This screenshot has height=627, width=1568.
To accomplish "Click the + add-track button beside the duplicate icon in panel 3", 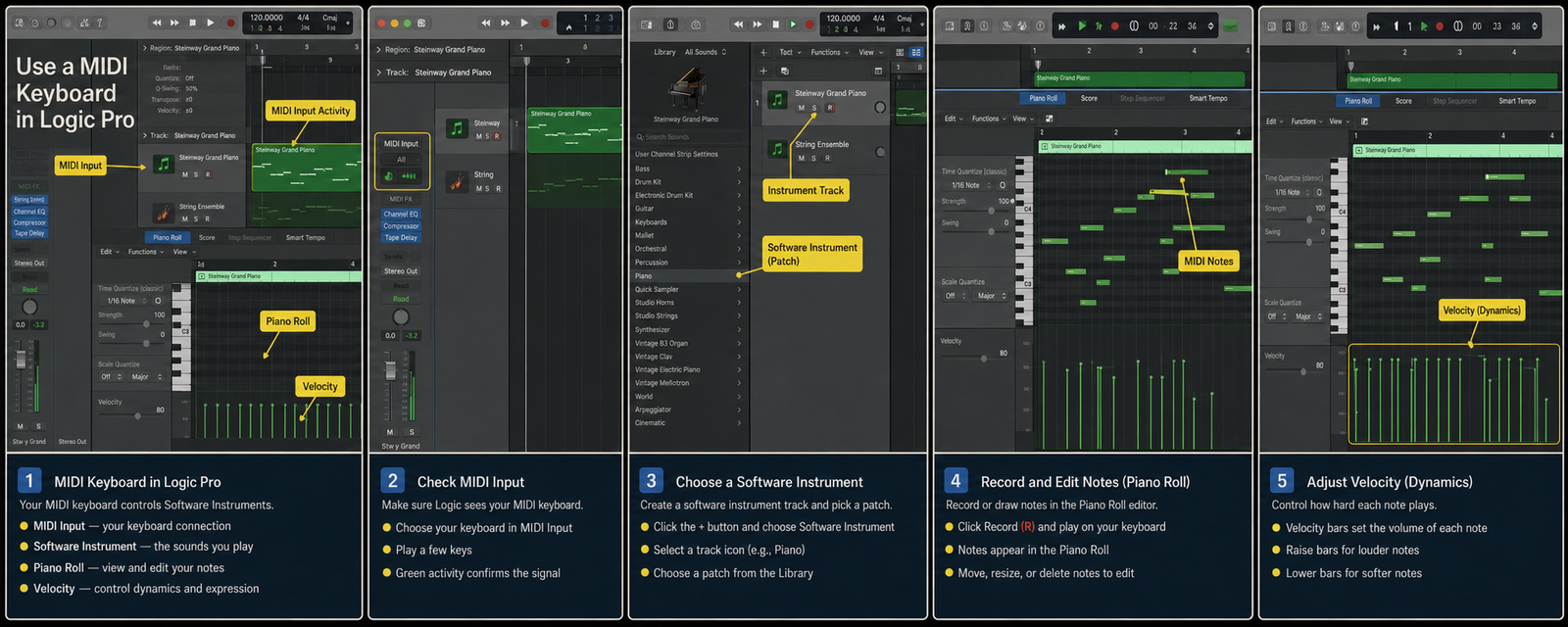I will click(763, 71).
